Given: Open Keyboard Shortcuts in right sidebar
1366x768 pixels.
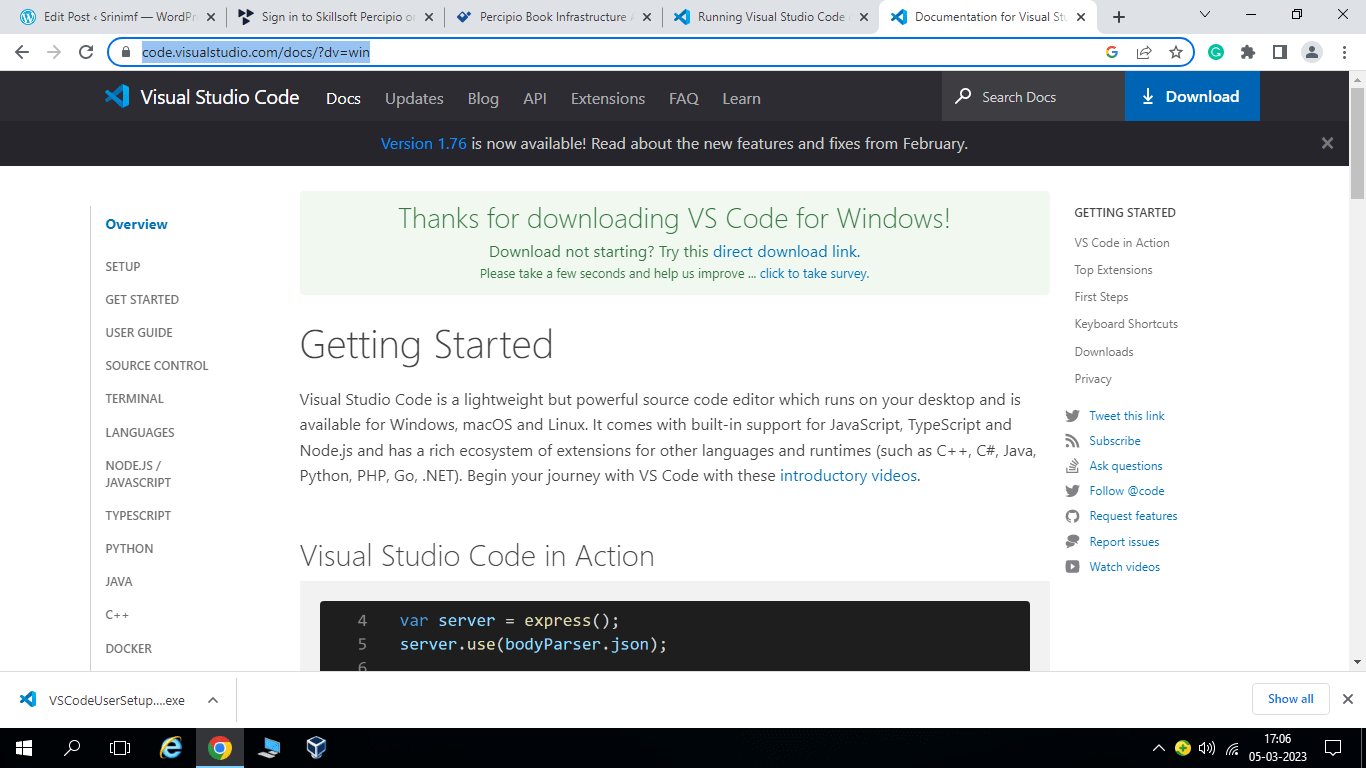Looking at the screenshot, I should 1126,324.
